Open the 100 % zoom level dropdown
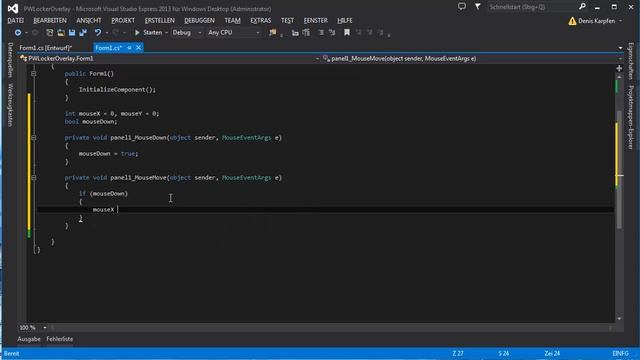 click(45, 327)
